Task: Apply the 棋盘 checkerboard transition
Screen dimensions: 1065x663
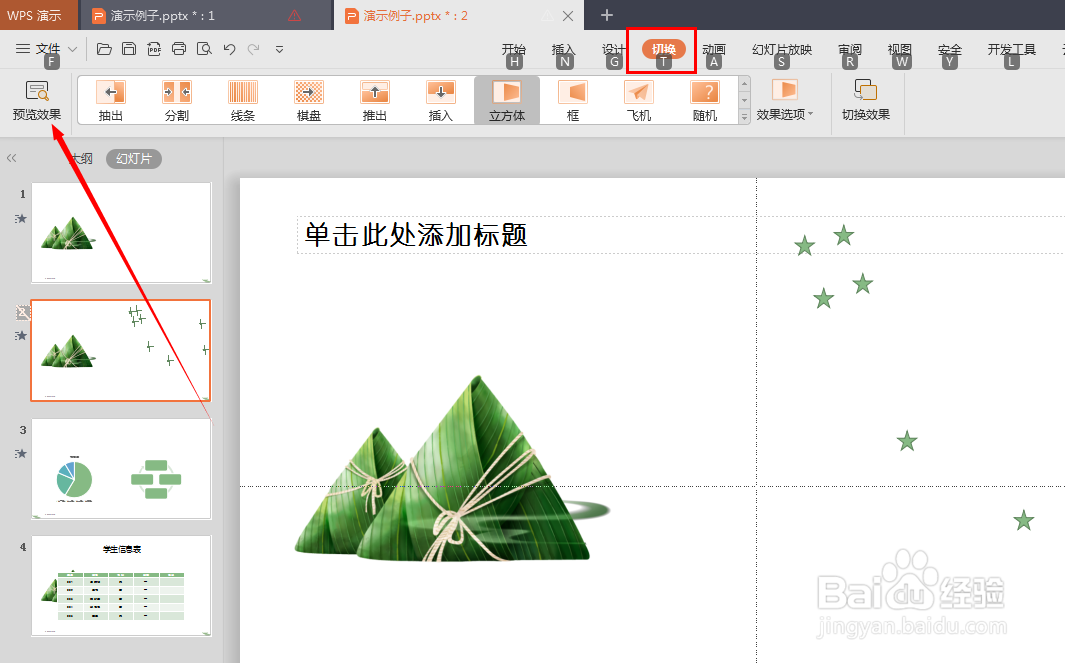Action: pos(308,101)
